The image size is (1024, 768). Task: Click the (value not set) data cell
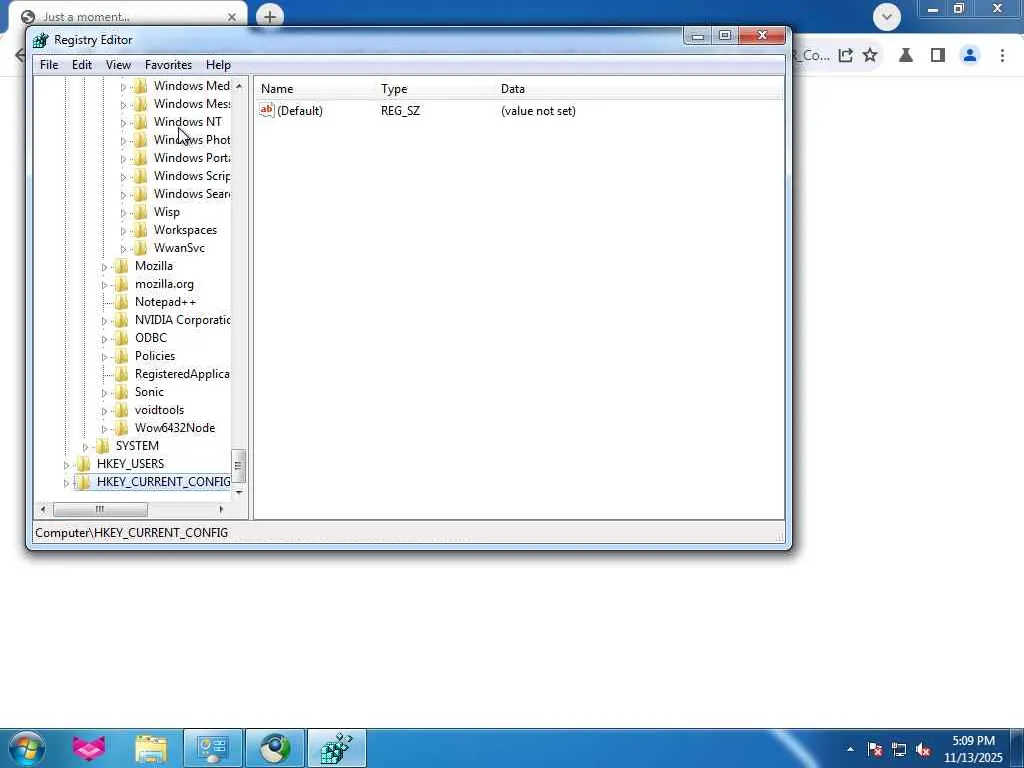538,111
